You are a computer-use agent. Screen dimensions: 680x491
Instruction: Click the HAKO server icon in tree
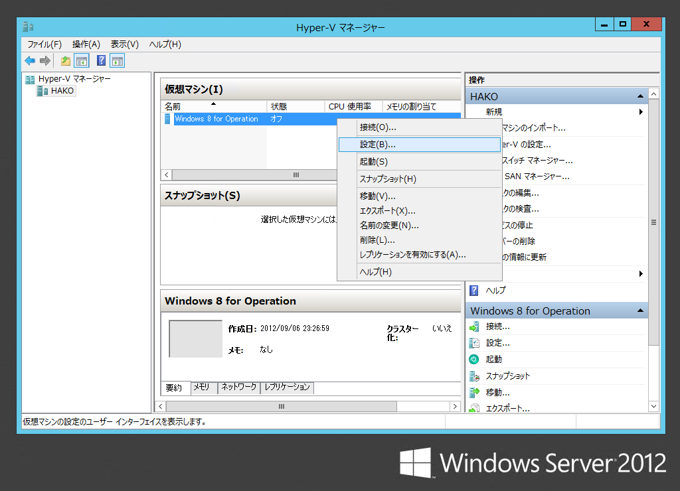(x=42, y=91)
